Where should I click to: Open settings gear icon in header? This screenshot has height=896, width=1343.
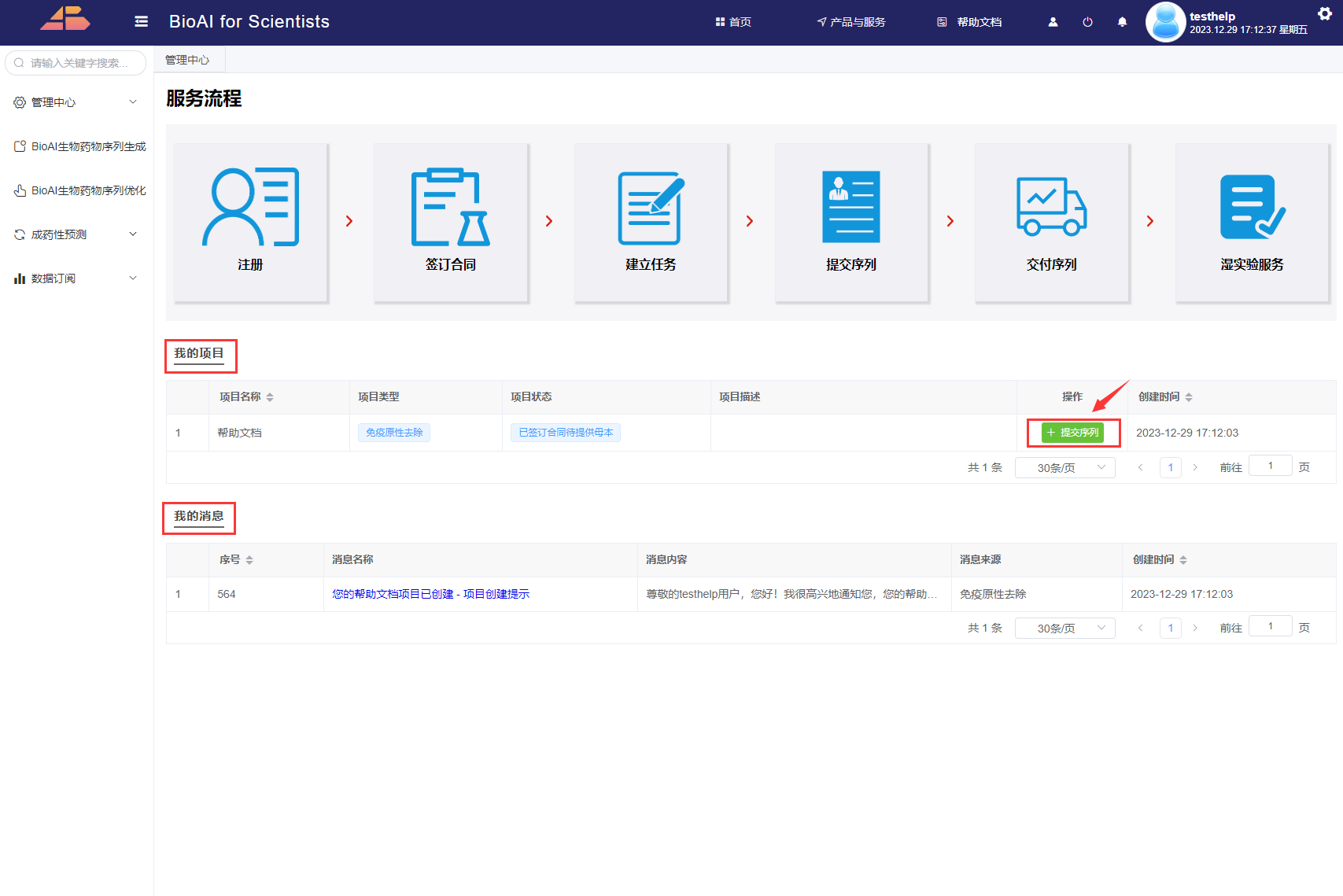tap(1325, 13)
